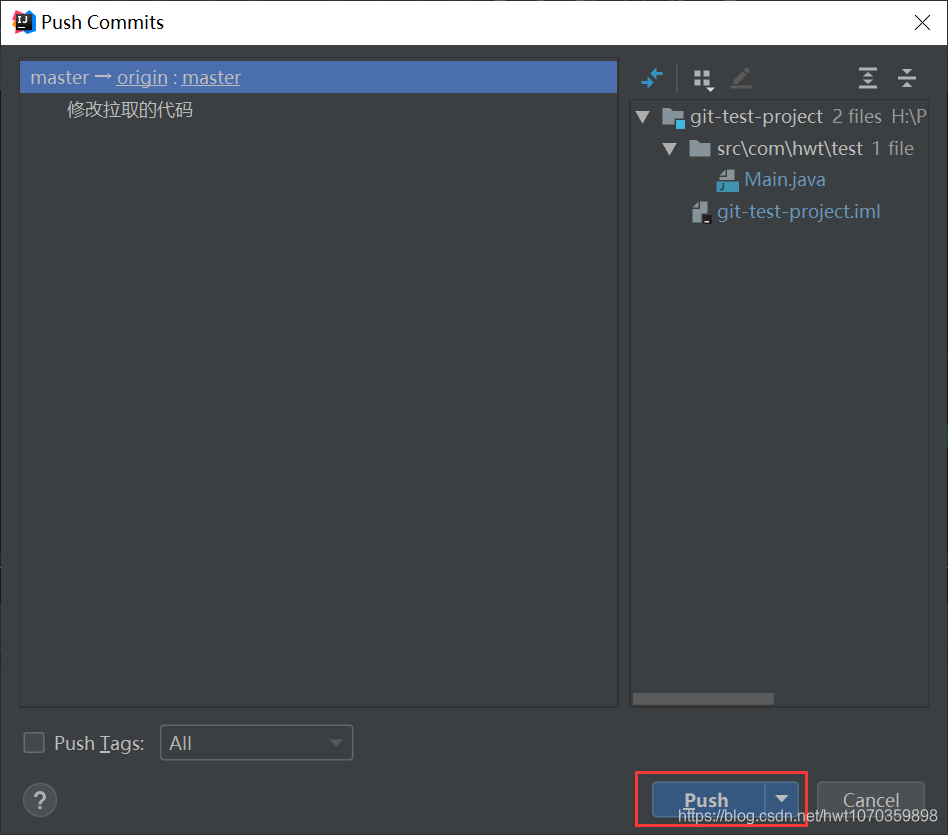The image size is (948, 835).
Task: Enable the Push Tags checkbox
Action: click(34, 742)
